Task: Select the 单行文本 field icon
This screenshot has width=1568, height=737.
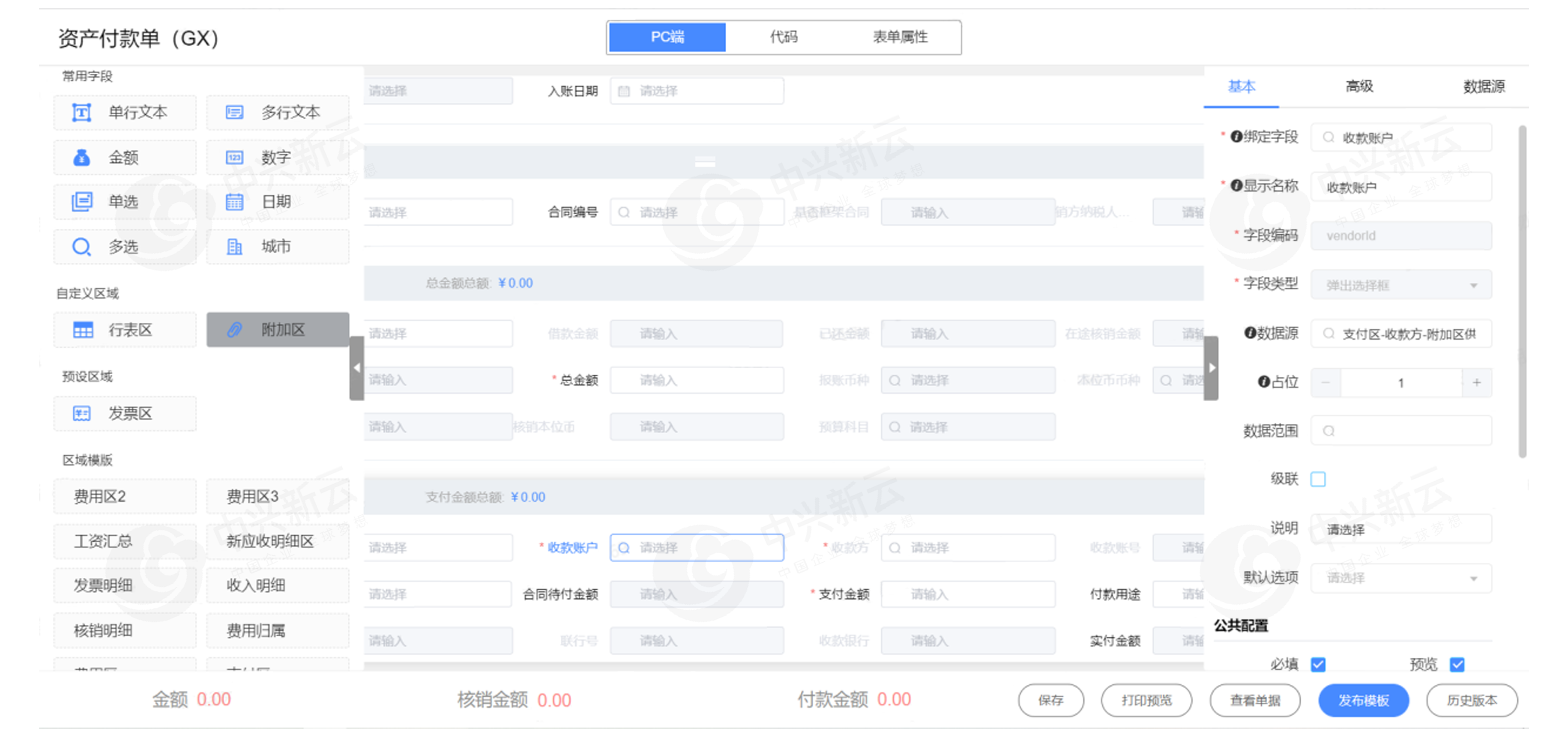Action: pyautogui.click(x=81, y=113)
